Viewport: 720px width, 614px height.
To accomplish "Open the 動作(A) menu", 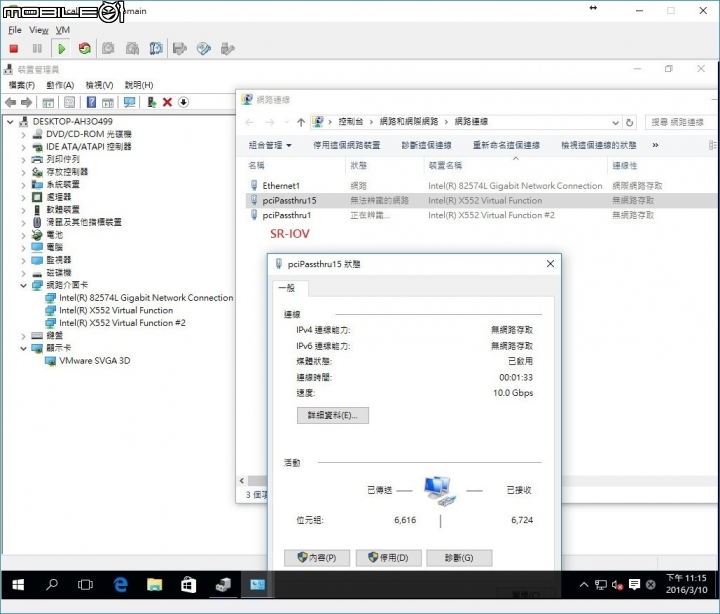I will 60,85.
